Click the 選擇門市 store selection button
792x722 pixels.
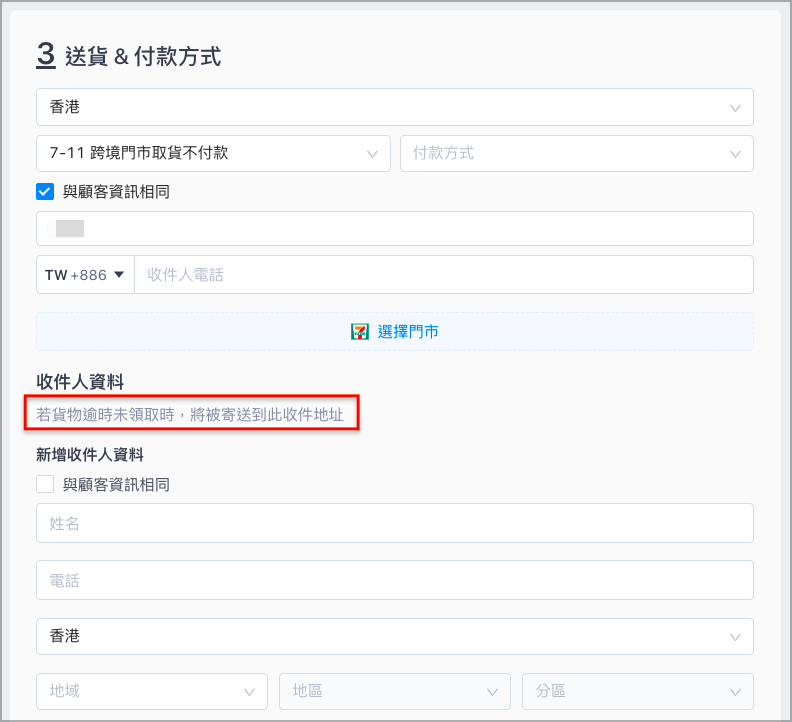394,331
